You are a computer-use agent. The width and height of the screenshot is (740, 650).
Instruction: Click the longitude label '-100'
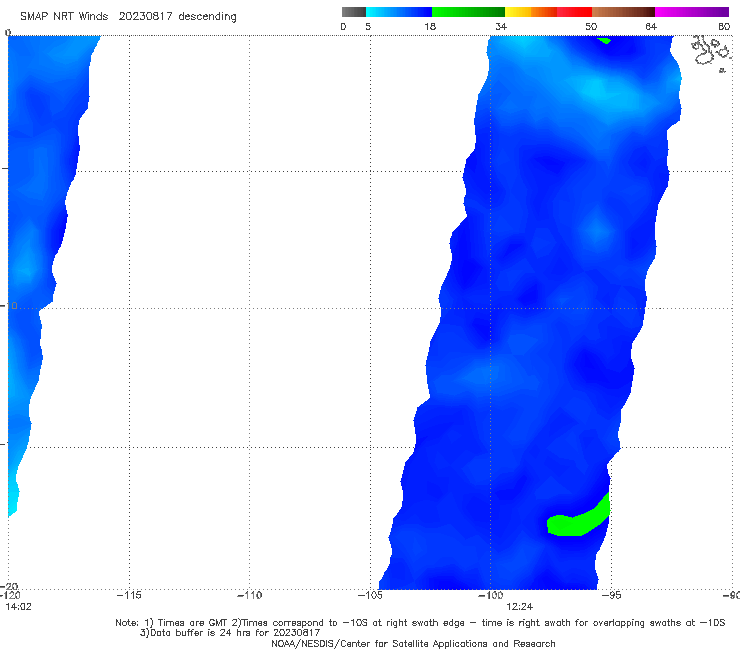[490, 595]
